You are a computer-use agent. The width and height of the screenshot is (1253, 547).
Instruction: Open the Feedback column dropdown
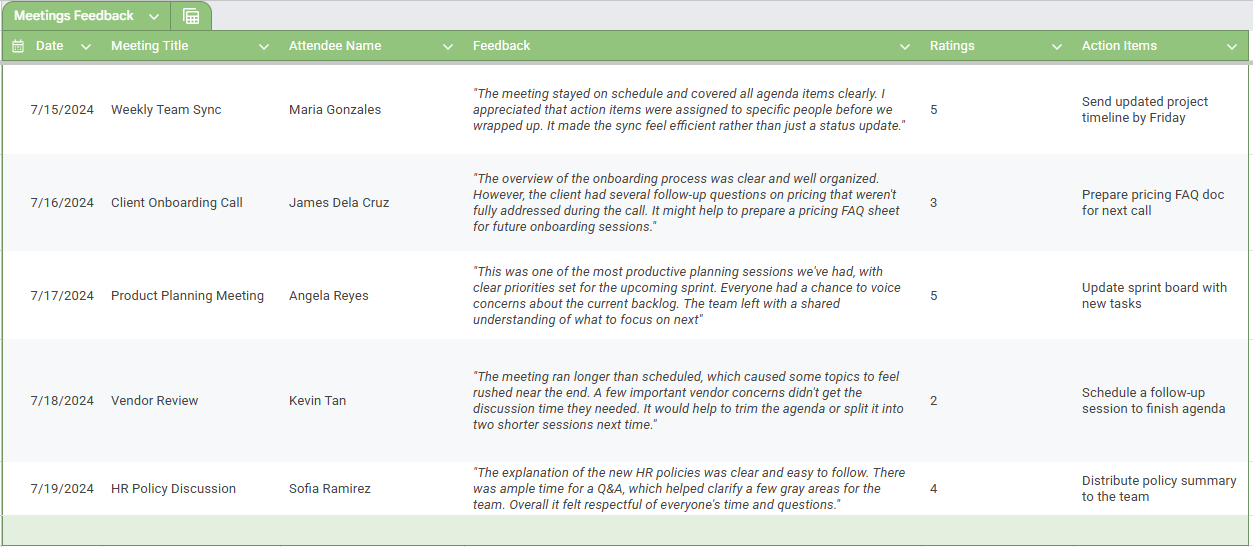pos(905,46)
